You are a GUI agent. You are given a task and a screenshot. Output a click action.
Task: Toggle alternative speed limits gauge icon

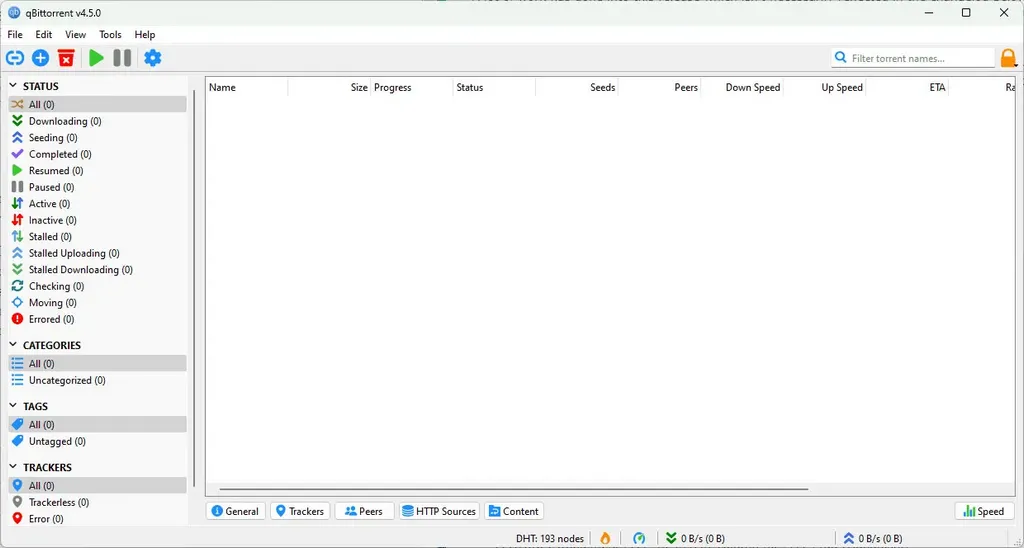click(639, 538)
